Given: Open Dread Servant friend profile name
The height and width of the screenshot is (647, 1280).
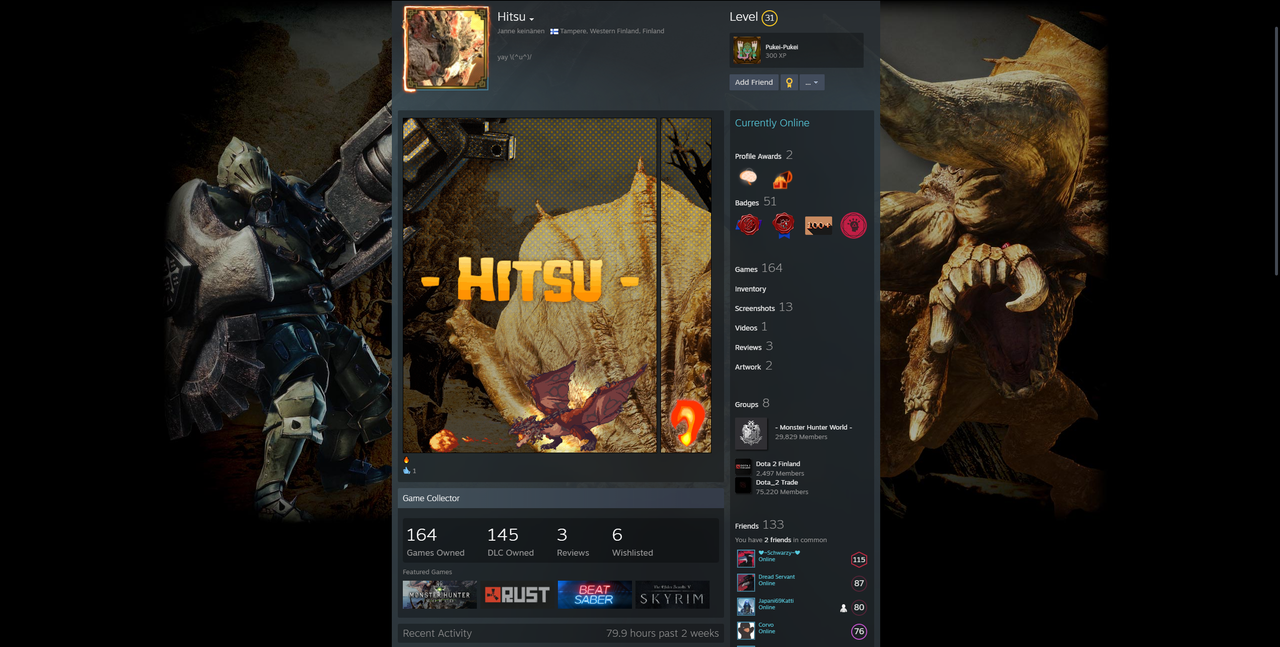Looking at the screenshot, I should 776,577.
